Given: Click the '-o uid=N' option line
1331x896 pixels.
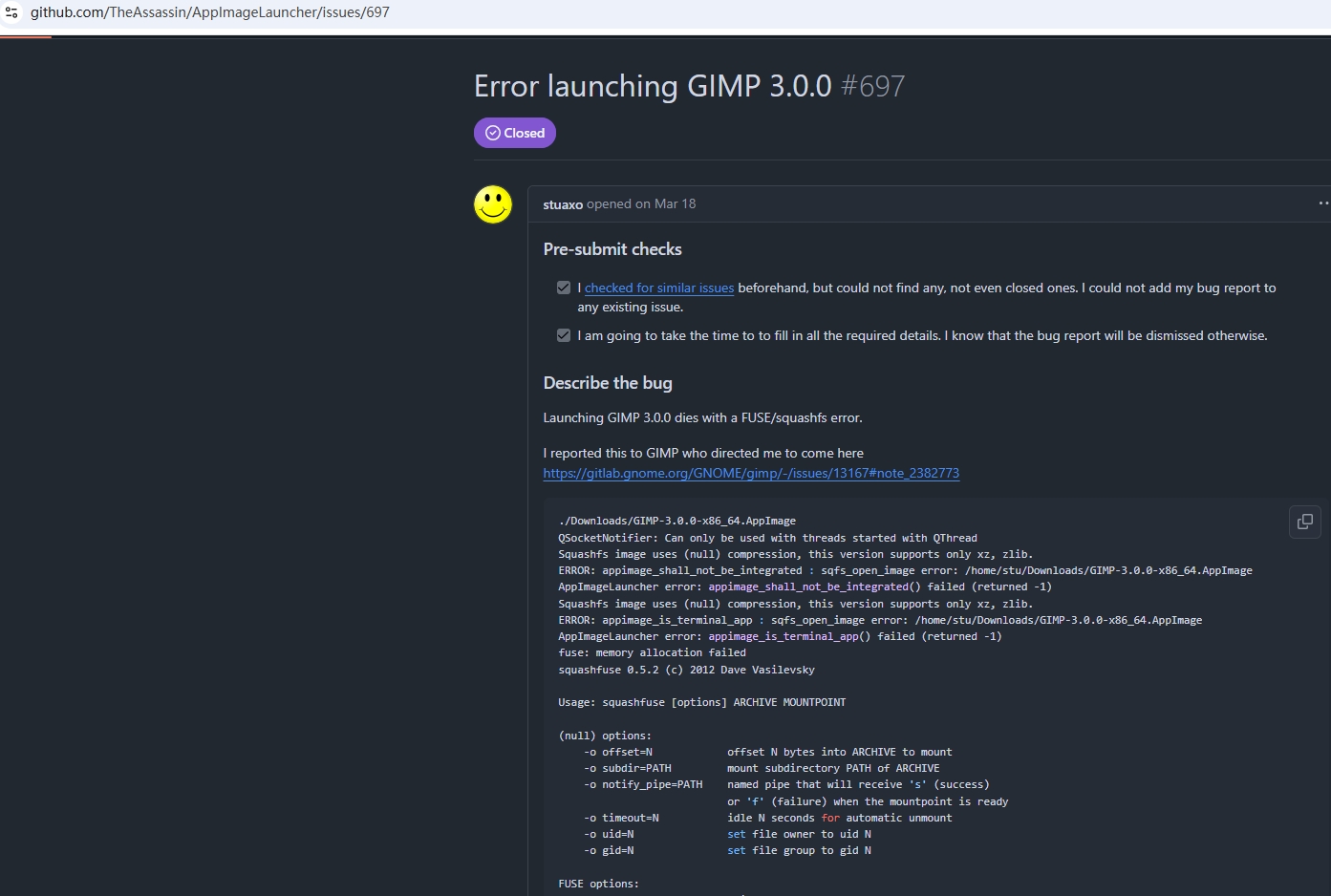Looking at the screenshot, I should pos(727,835).
